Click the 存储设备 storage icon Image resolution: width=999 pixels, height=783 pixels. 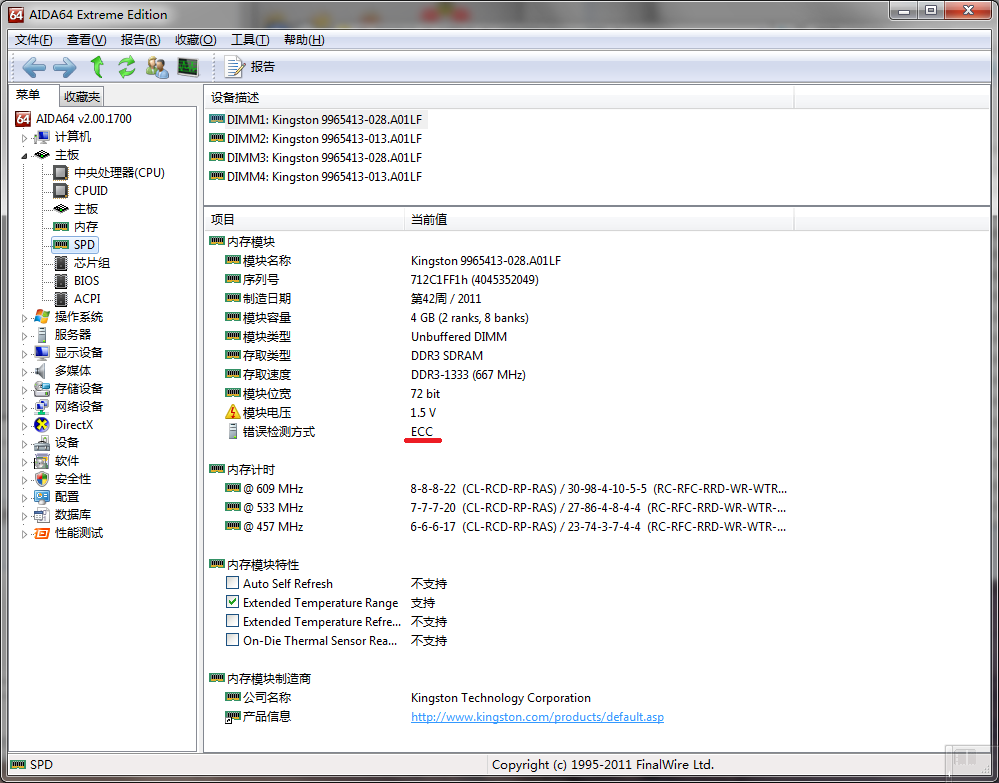point(42,389)
